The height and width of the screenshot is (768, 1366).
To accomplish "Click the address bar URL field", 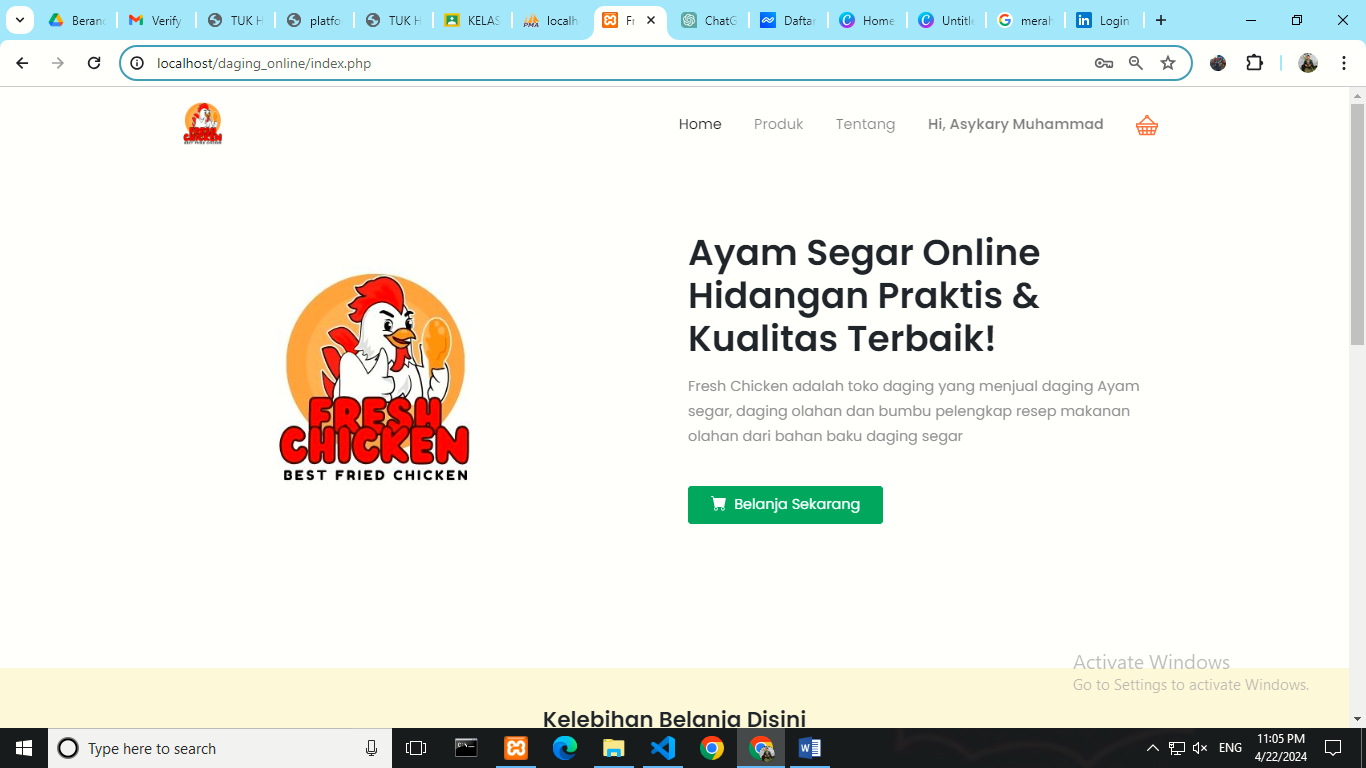I will [x=600, y=63].
